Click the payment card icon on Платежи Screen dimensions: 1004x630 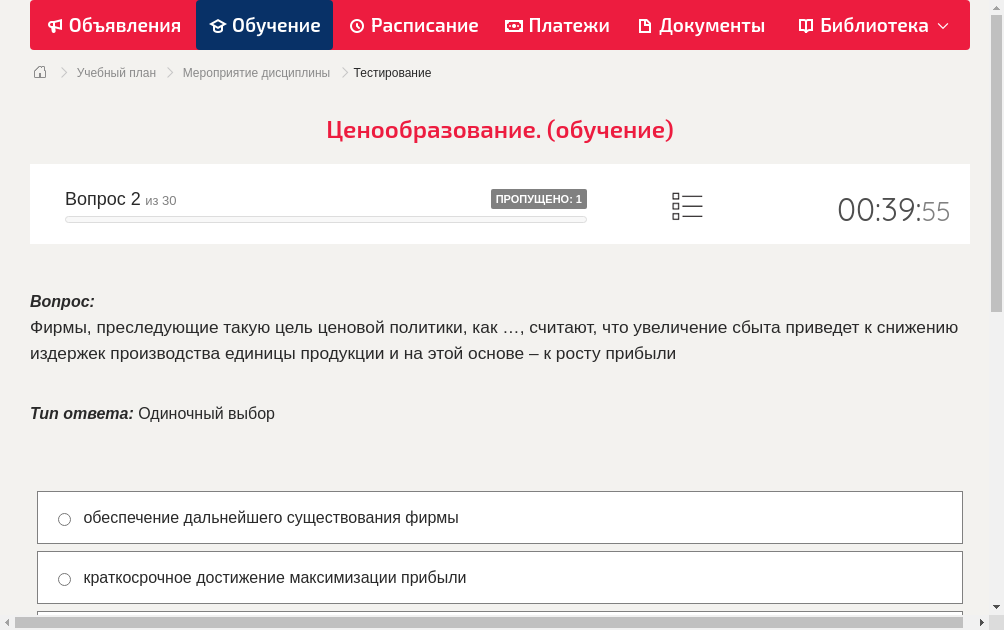point(514,25)
